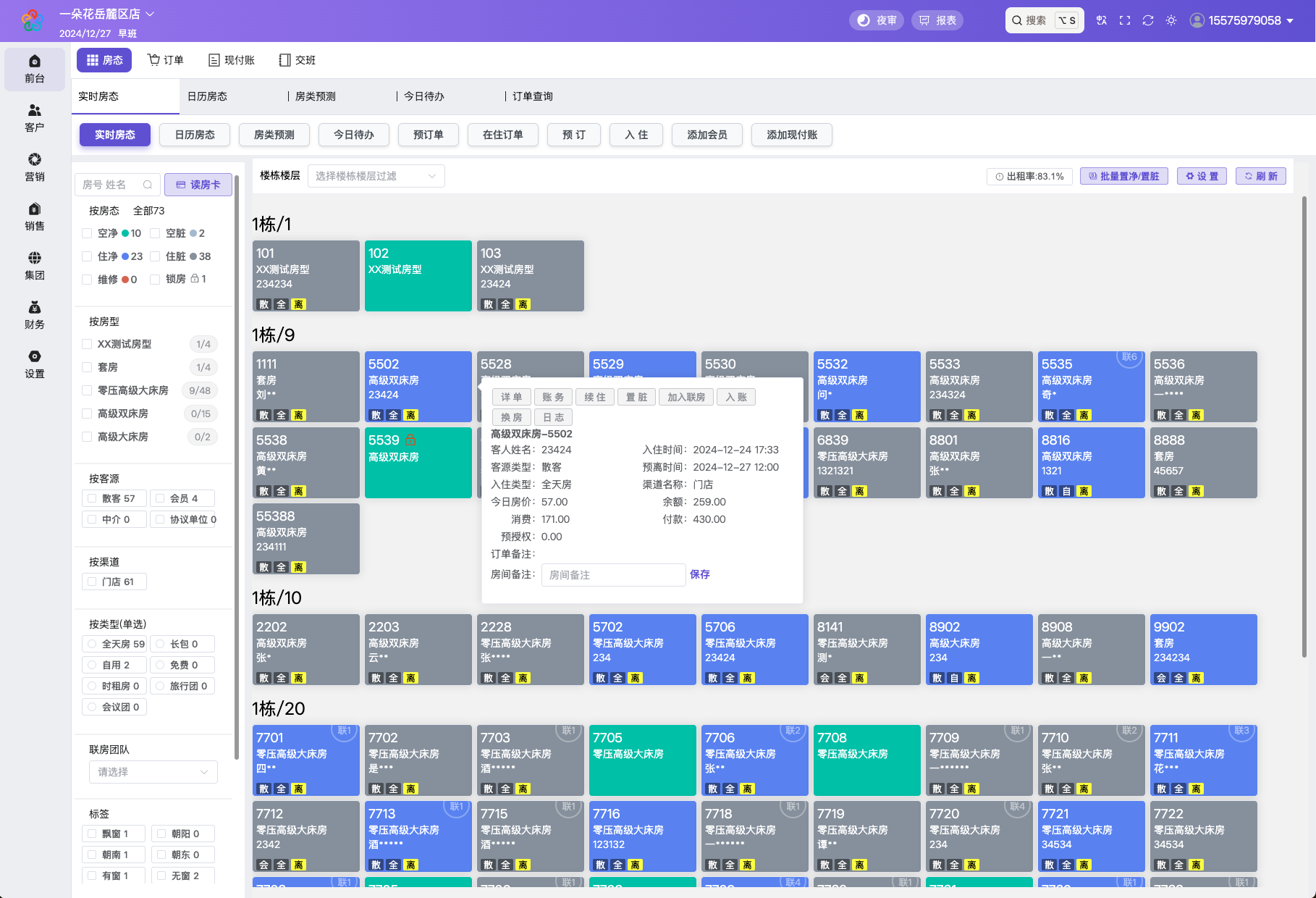Click 置脏 in the room popup
The width and height of the screenshot is (1316, 898).
click(x=637, y=397)
